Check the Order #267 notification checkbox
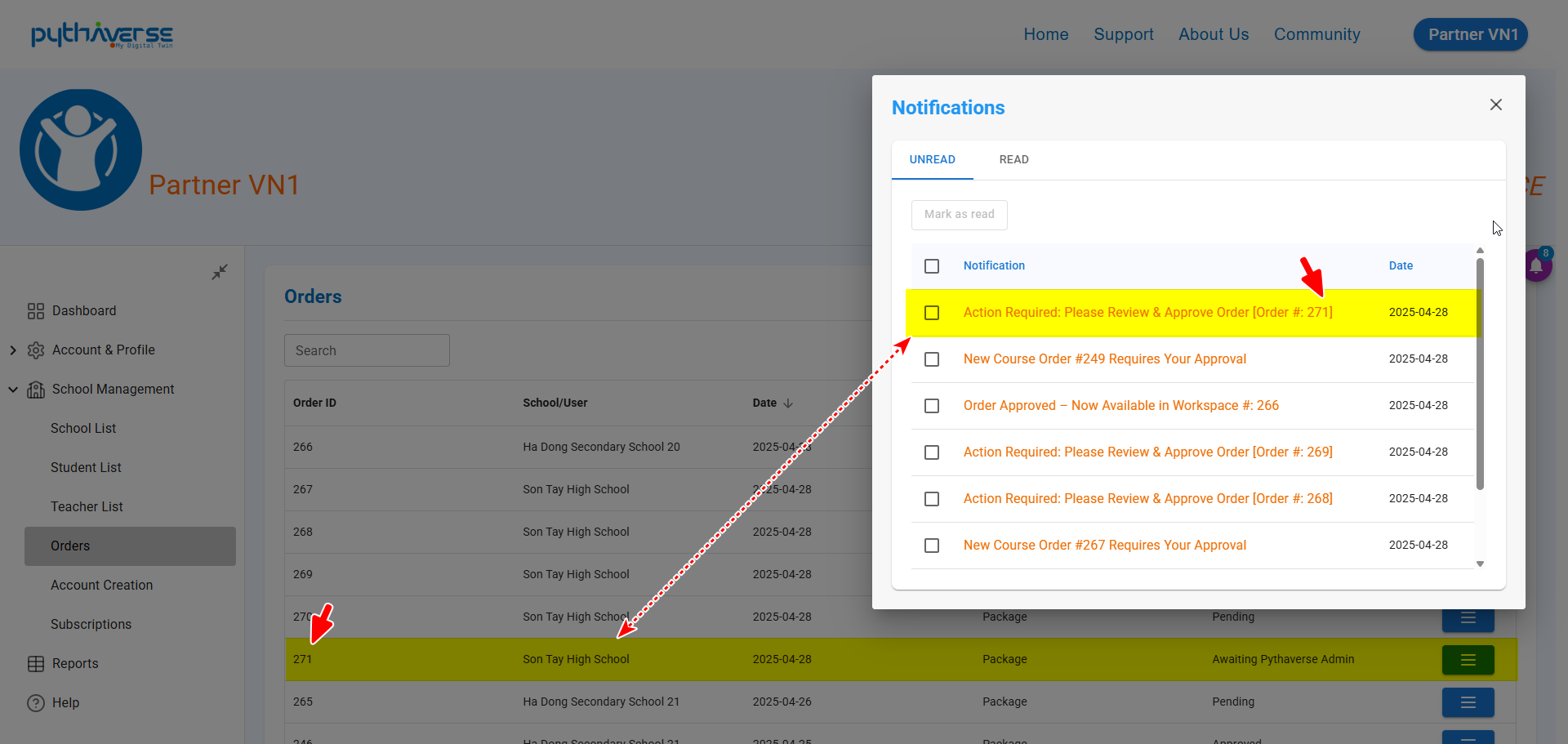1568x744 pixels. click(932, 546)
